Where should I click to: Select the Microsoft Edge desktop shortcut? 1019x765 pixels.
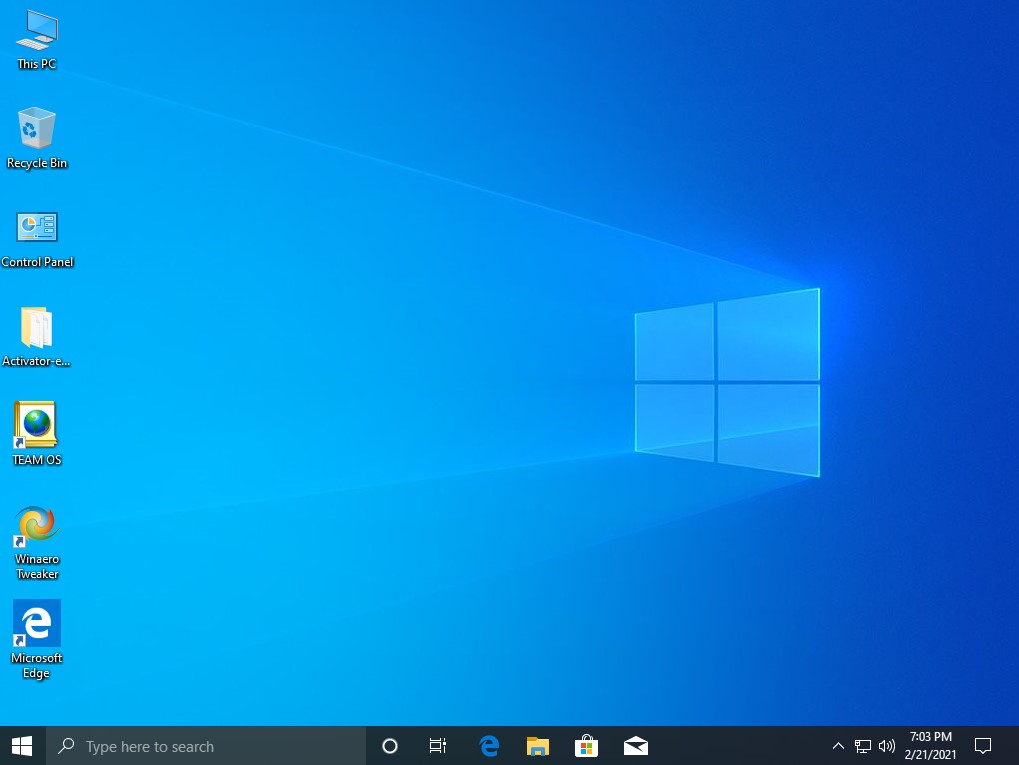(x=37, y=640)
